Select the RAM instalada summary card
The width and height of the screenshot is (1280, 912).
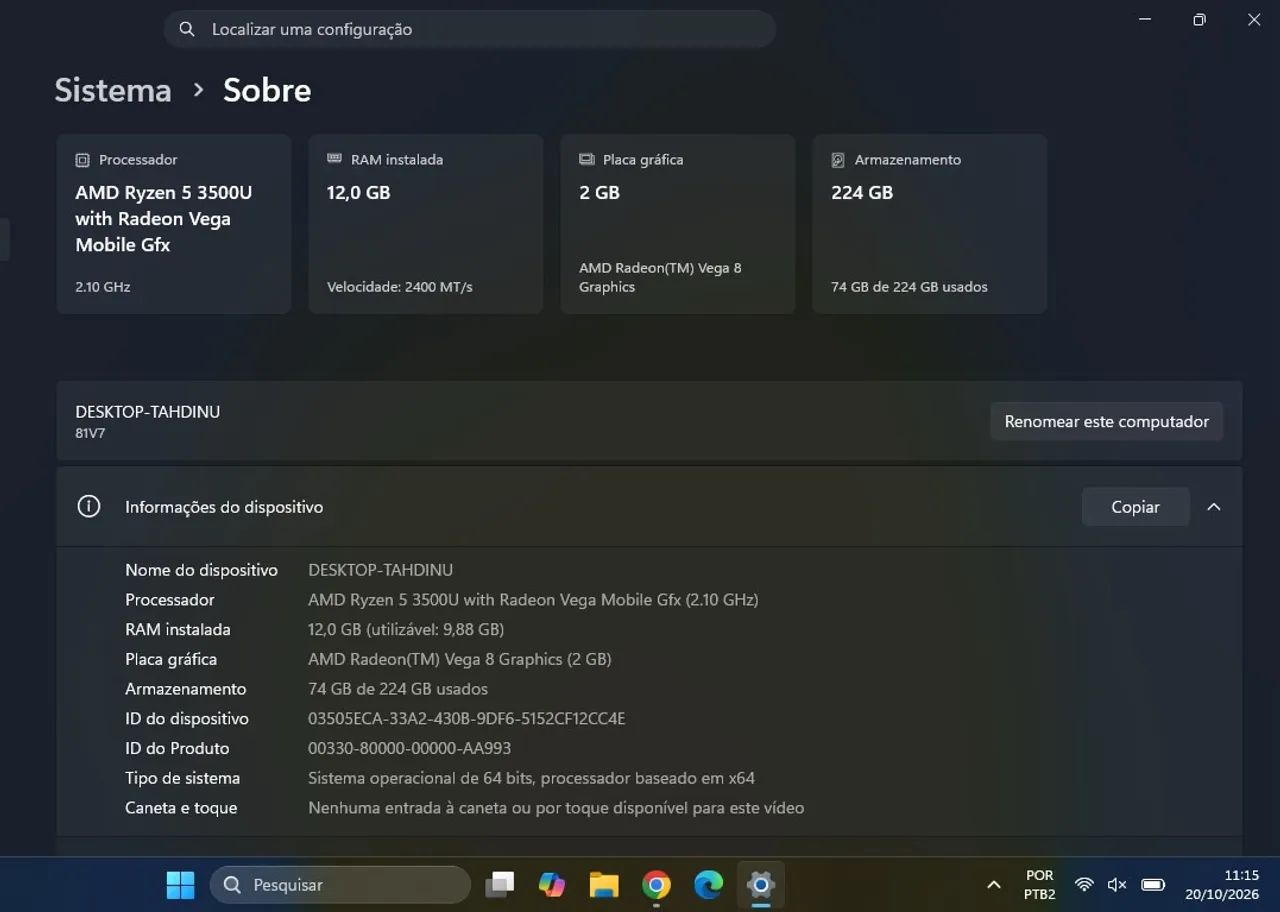point(426,224)
